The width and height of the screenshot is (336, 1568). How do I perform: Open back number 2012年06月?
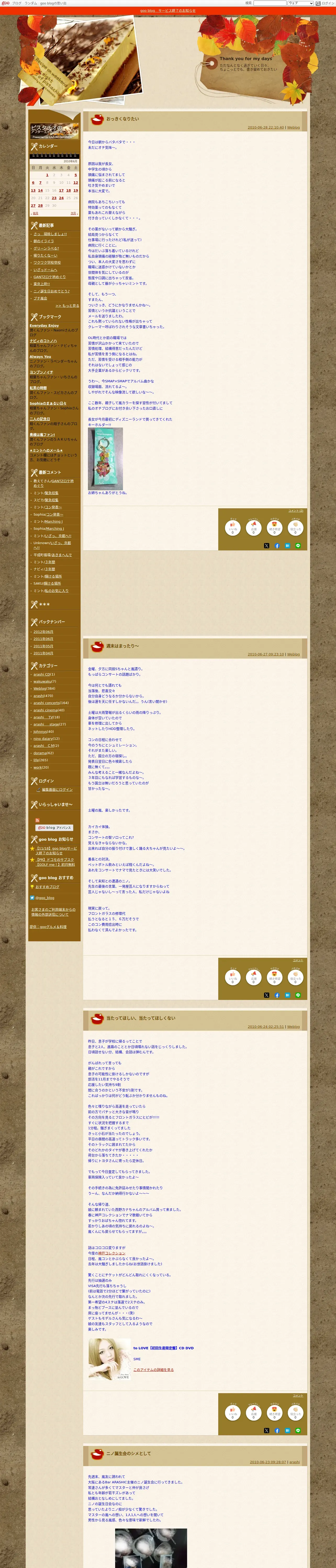43,632
